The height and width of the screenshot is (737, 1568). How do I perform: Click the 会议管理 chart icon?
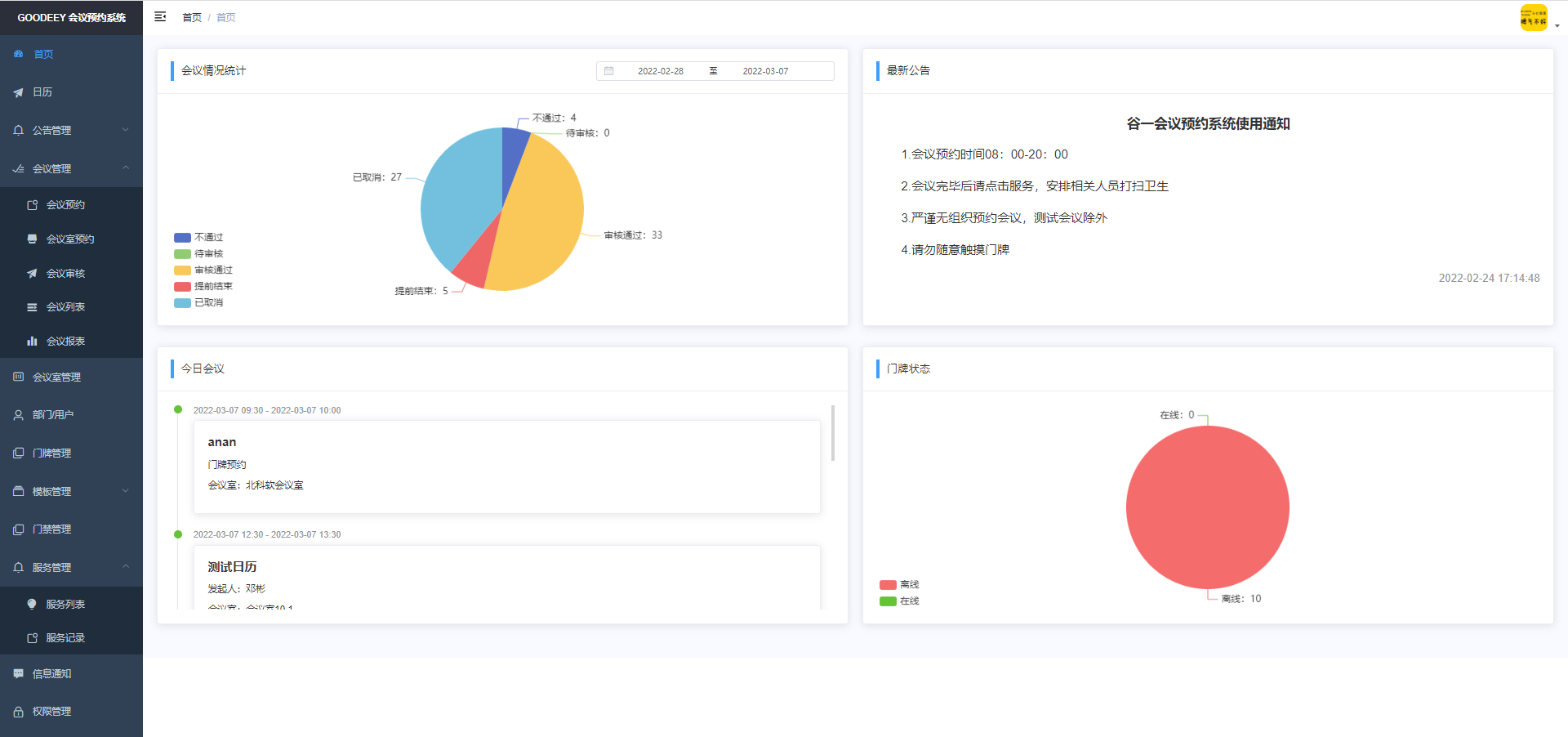pyautogui.click(x=19, y=168)
